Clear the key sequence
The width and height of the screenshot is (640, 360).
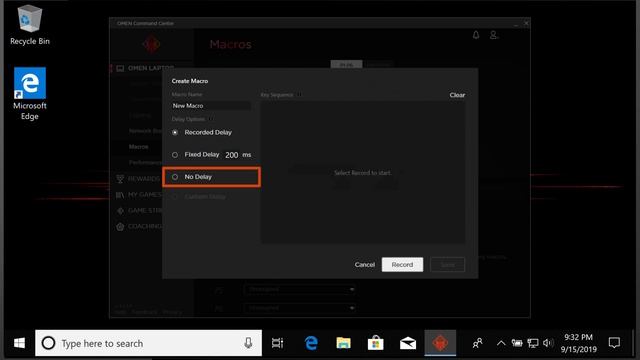457,95
